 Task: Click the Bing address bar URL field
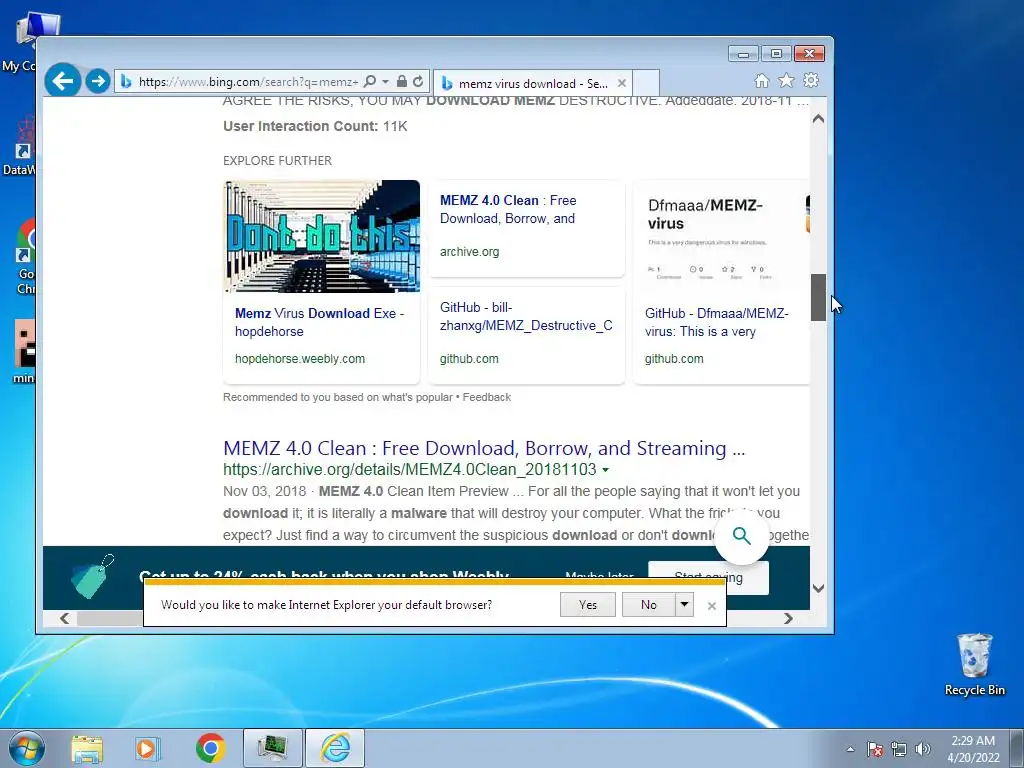(248, 82)
